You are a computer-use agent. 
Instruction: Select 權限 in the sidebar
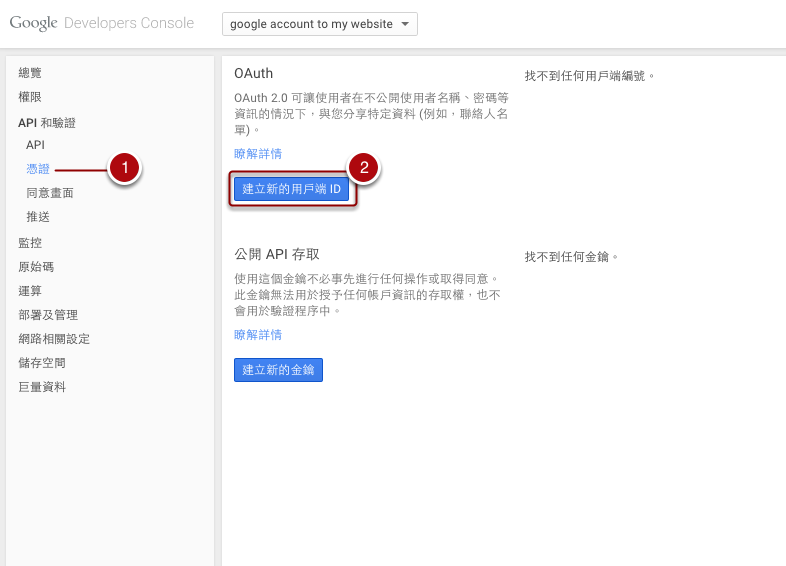(30, 97)
